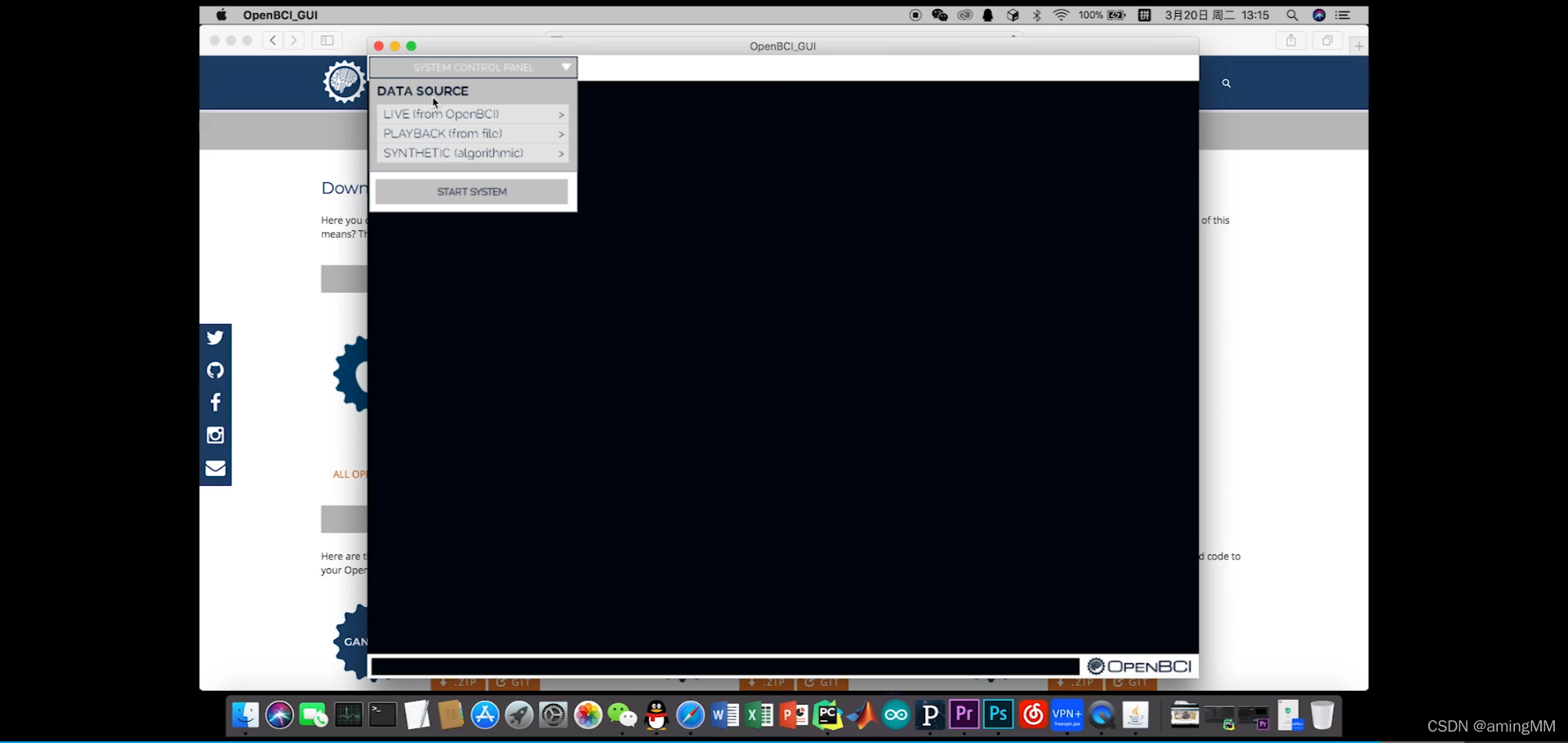1568x743 pixels.
Task: Click the search icon on the OpenBCI website
Action: click(x=1226, y=83)
